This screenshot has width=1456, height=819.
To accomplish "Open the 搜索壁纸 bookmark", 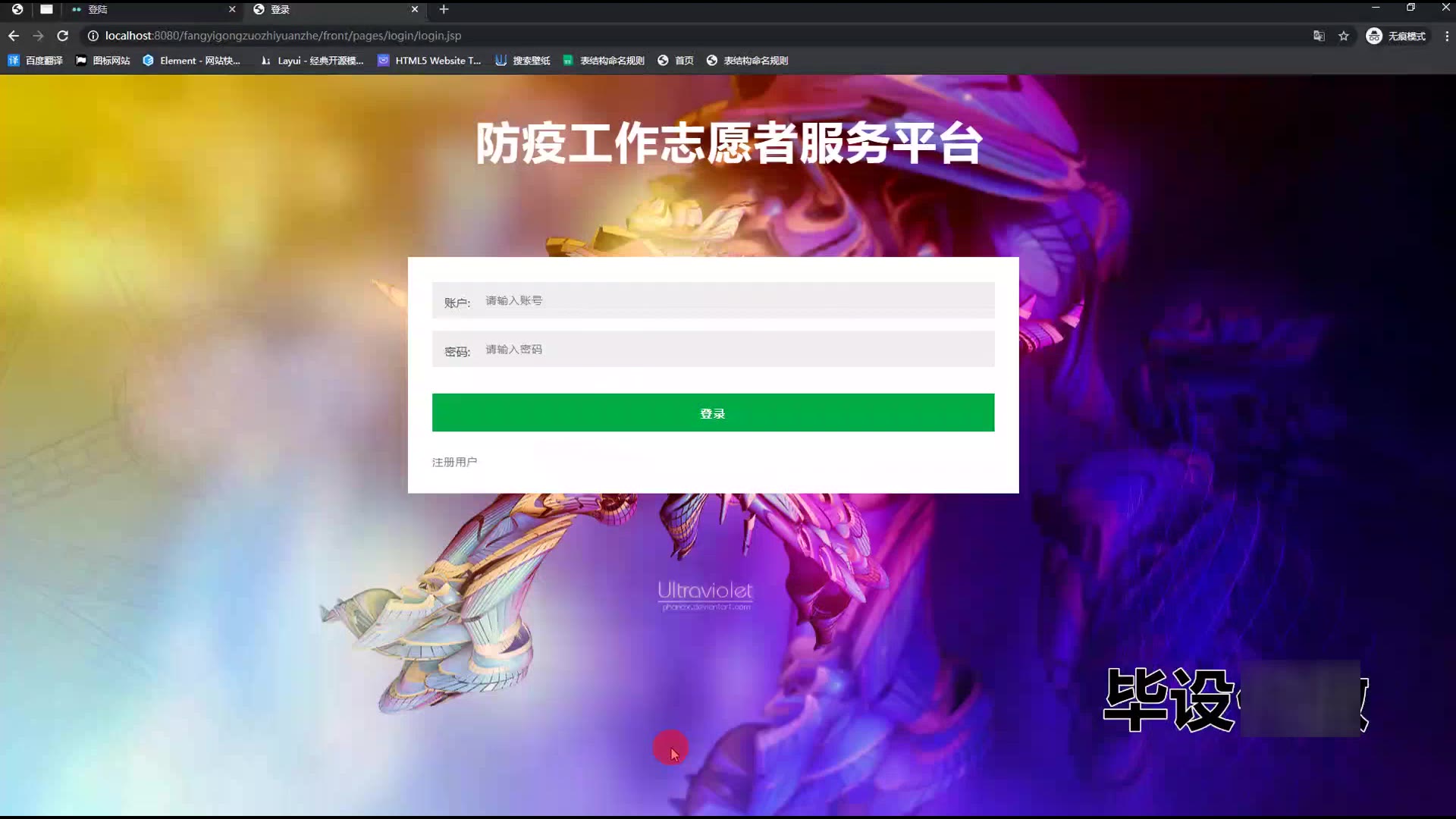I will [522, 61].
